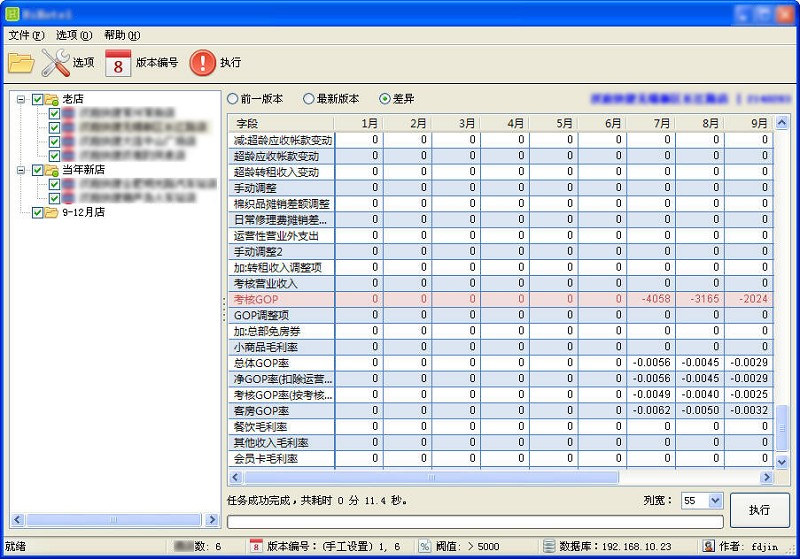Screen dimensions: 800x559
Task: Open the 帮助 menu
Action: pos(121,35)
